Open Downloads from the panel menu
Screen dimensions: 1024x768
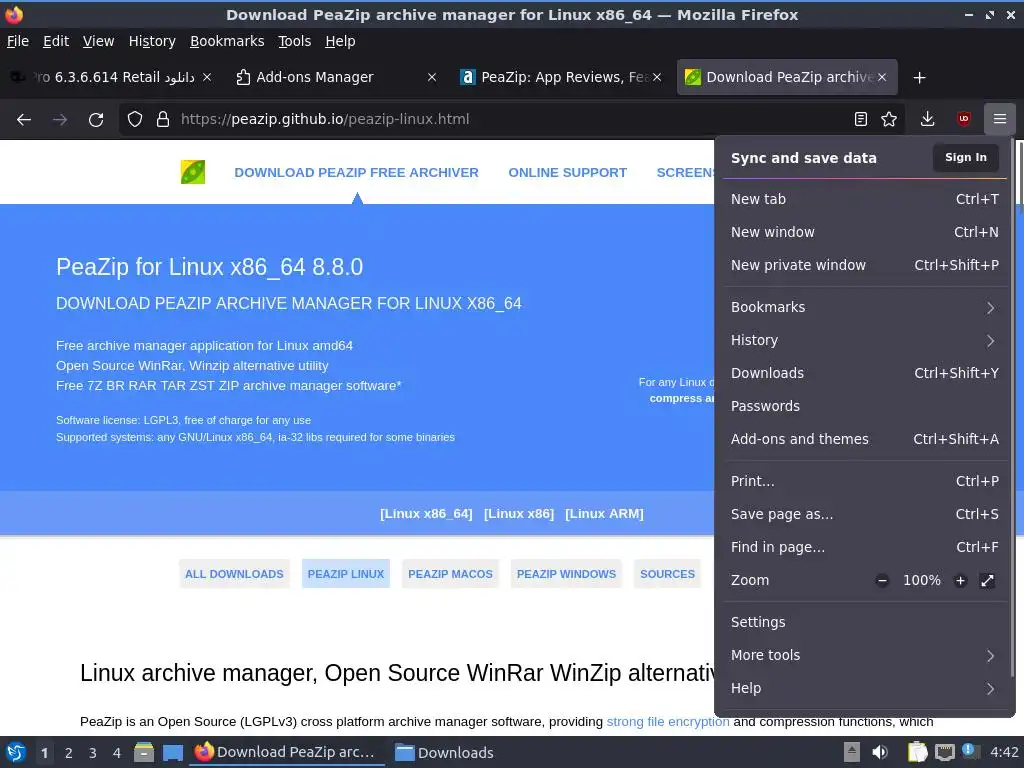865,373
